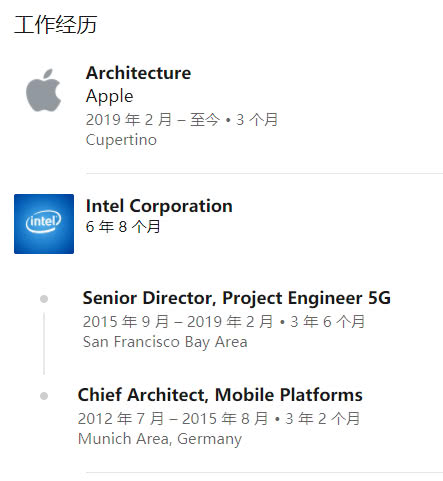Image resolution: width=443 pixels, height=481 pixels.
Task: Click the Cupertino location text
Action: click(x=121, y=140)
